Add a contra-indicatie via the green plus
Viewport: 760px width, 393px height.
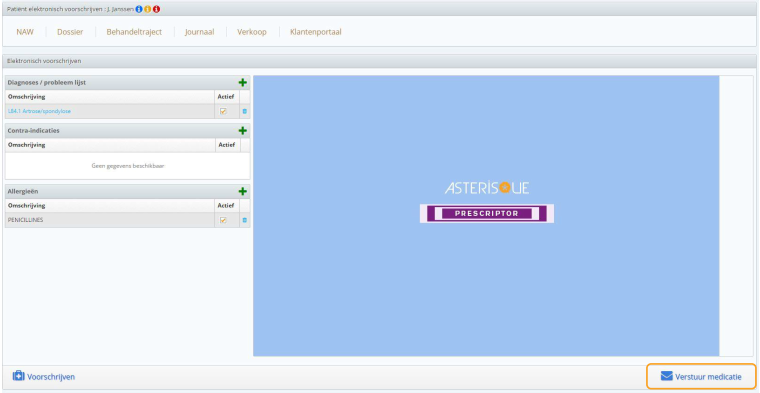243,131
